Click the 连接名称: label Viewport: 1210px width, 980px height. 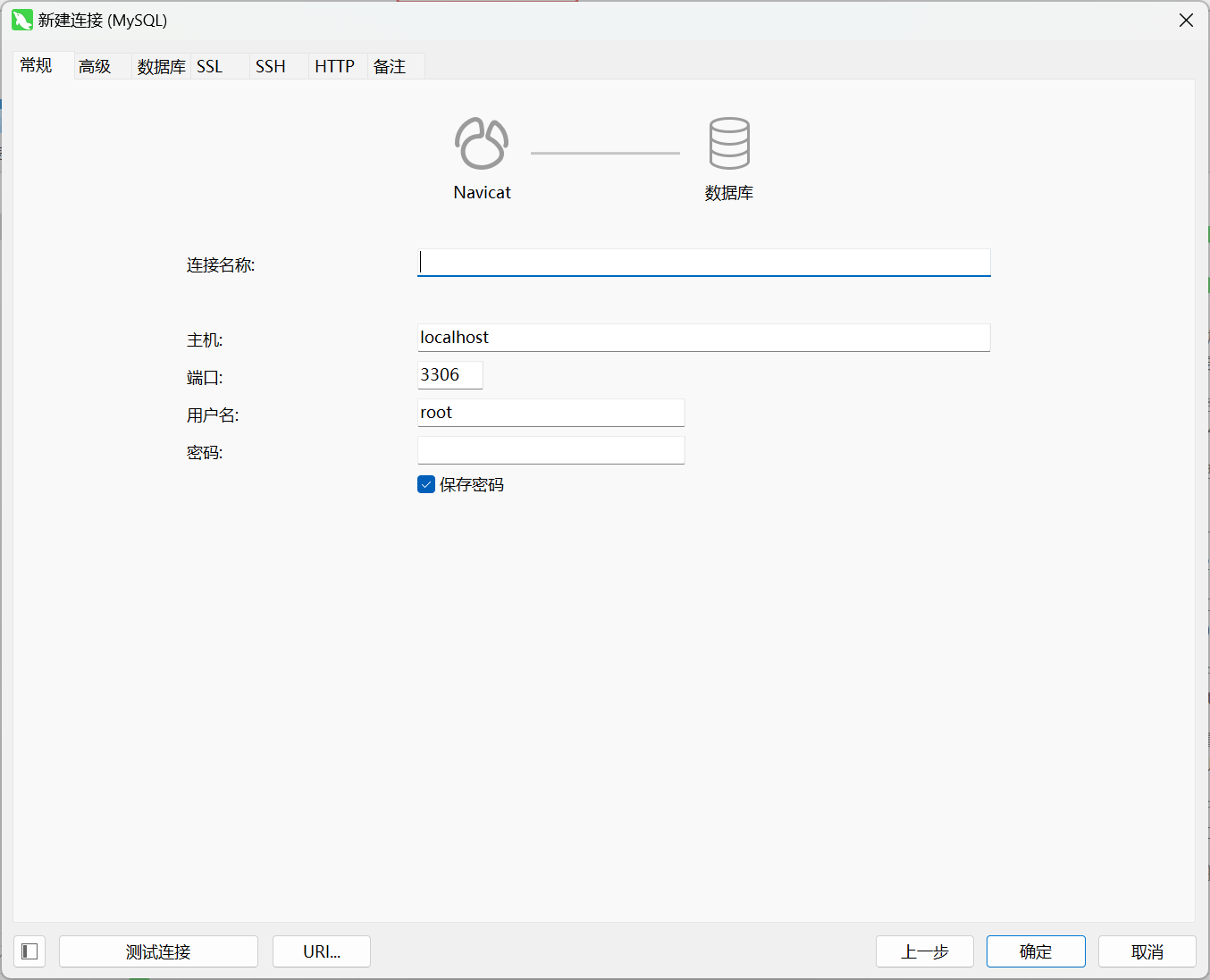point(221,265)
